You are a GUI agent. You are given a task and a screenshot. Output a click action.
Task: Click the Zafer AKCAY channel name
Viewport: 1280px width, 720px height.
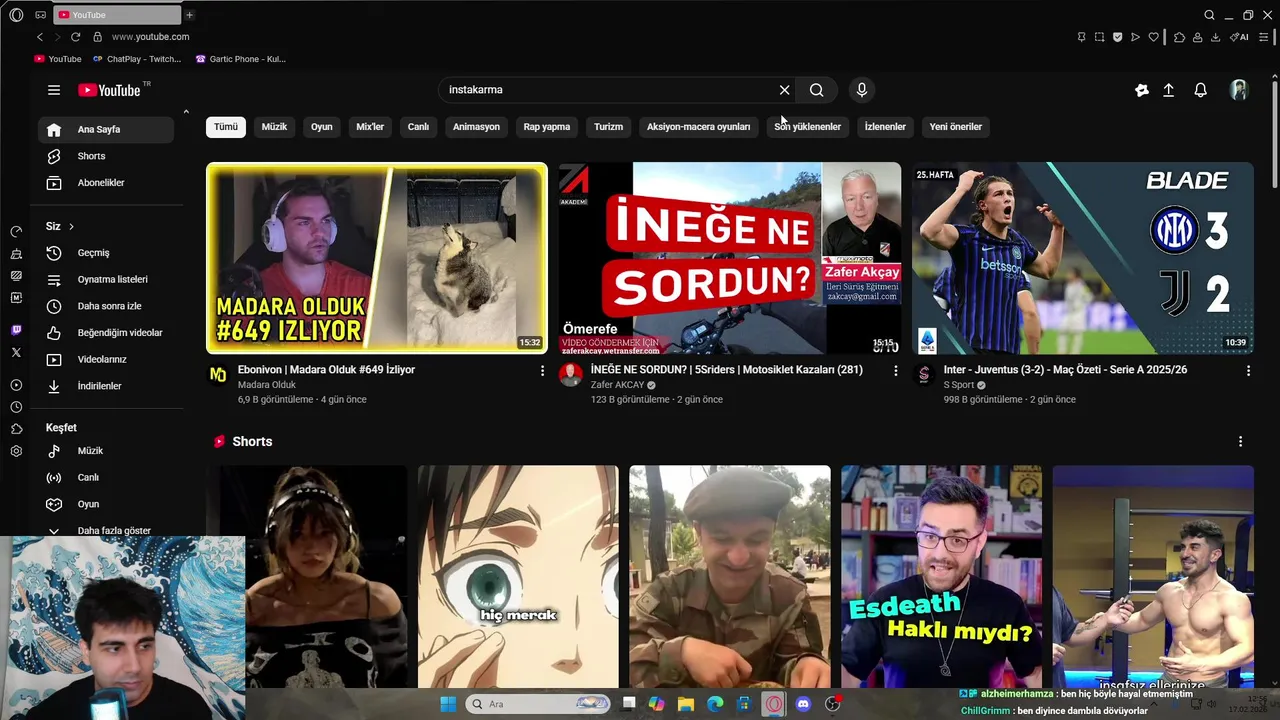coord(618,385)
